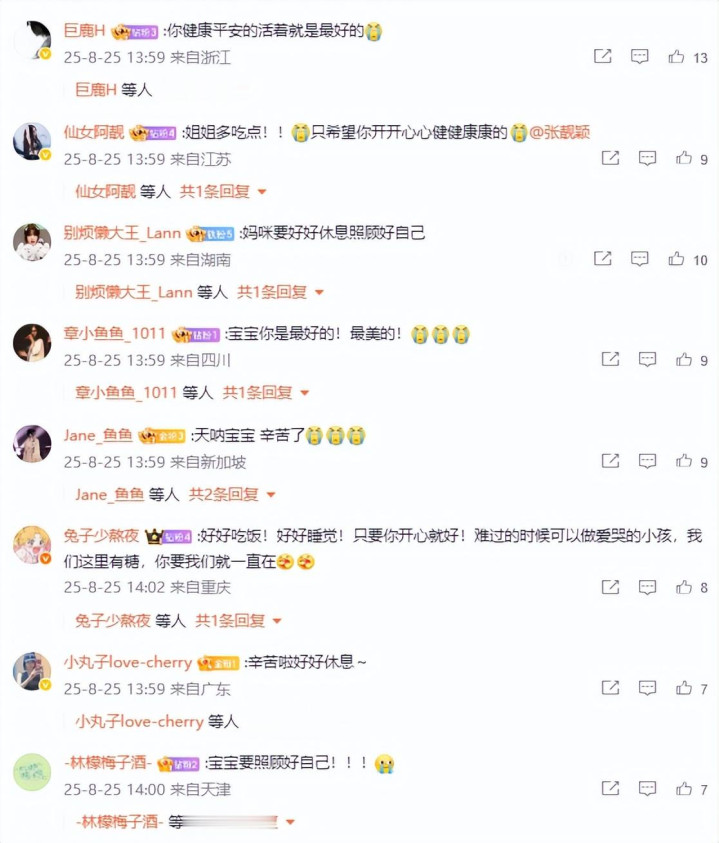Expand the blurred replies under -林檬梅子酒-
The image size is (719, 843).
pyautogui.click(x=238, y=821)
